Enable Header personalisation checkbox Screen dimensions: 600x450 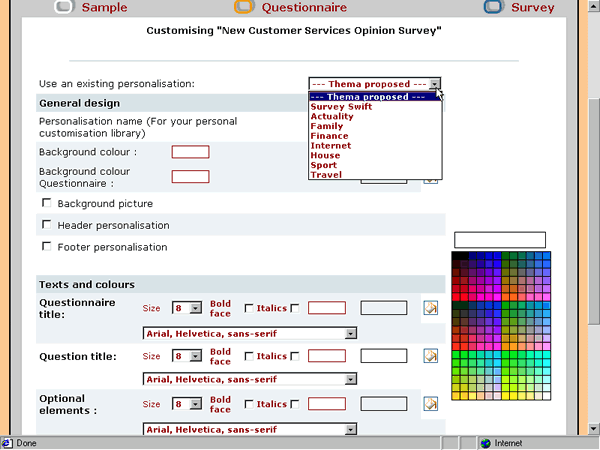46,225
